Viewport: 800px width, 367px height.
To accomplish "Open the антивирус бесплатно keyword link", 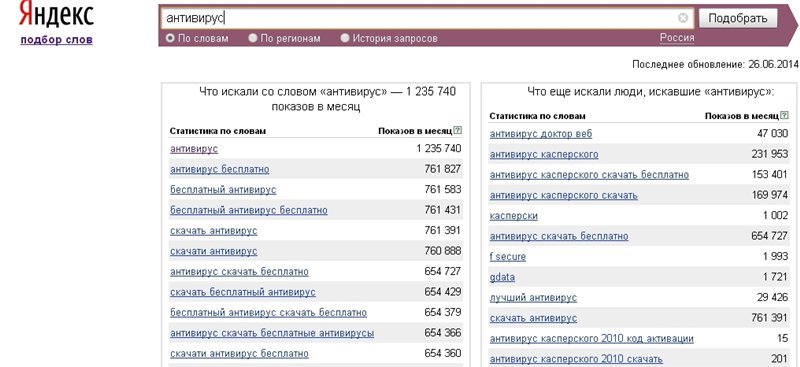I will click(x=219, y=169).
